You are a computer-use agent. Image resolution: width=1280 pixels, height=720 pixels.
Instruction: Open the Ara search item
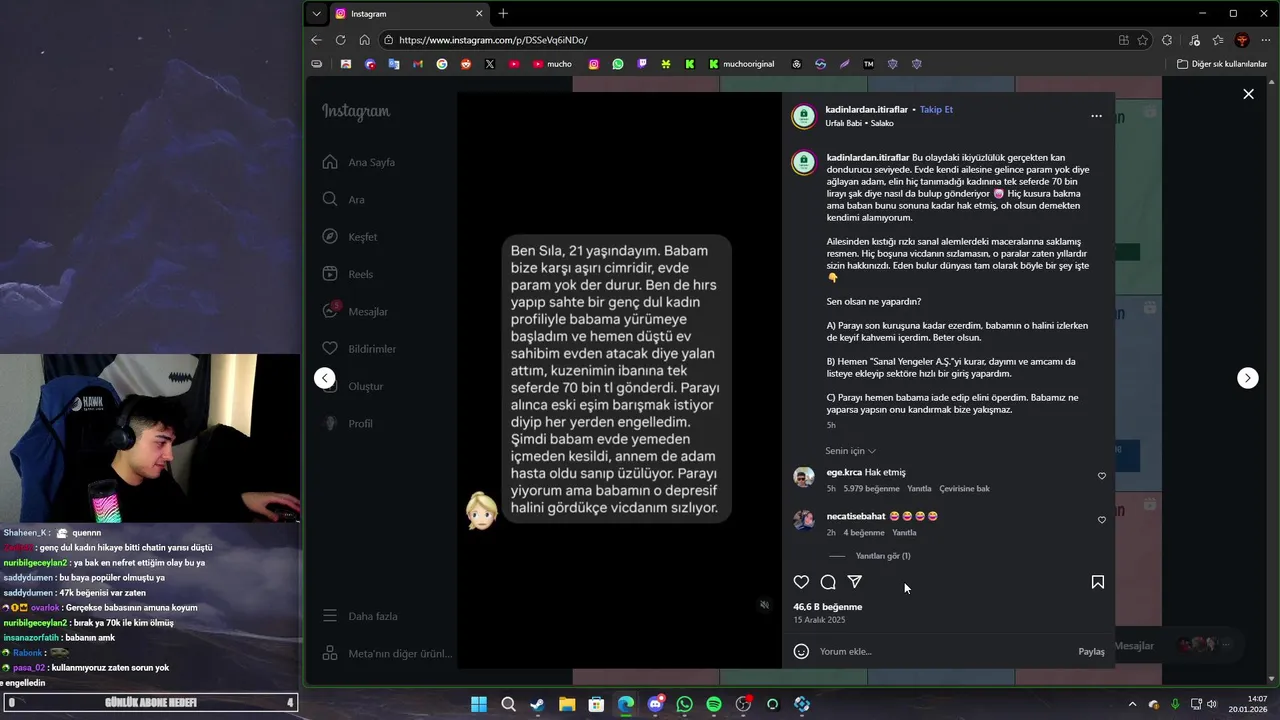[x=344, y=199]
